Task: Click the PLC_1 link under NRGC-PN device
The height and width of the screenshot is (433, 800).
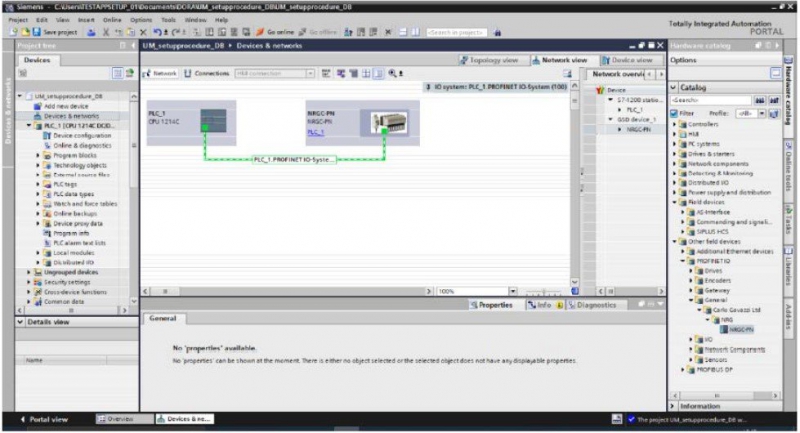Action: pos(315,132)
